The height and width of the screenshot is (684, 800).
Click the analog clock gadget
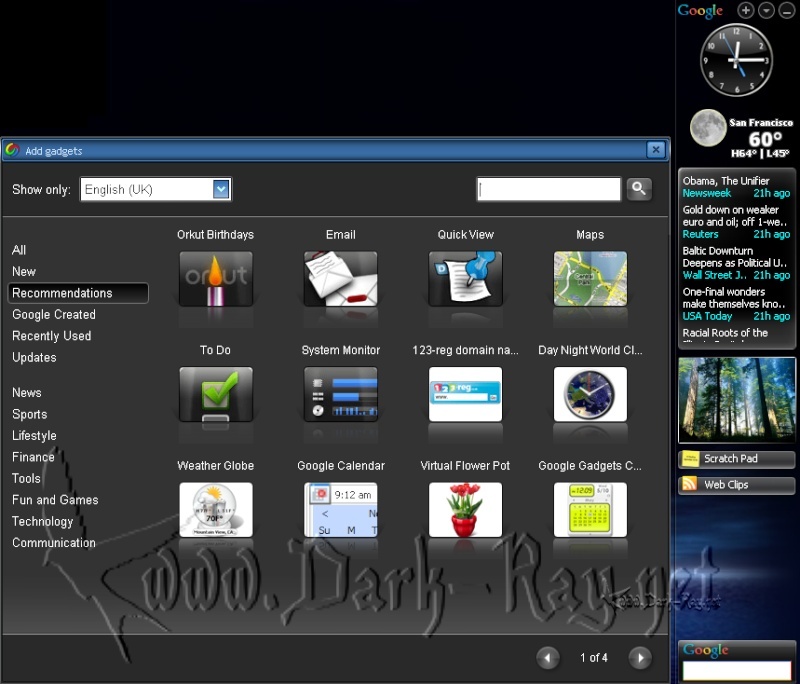pos(736,60)
